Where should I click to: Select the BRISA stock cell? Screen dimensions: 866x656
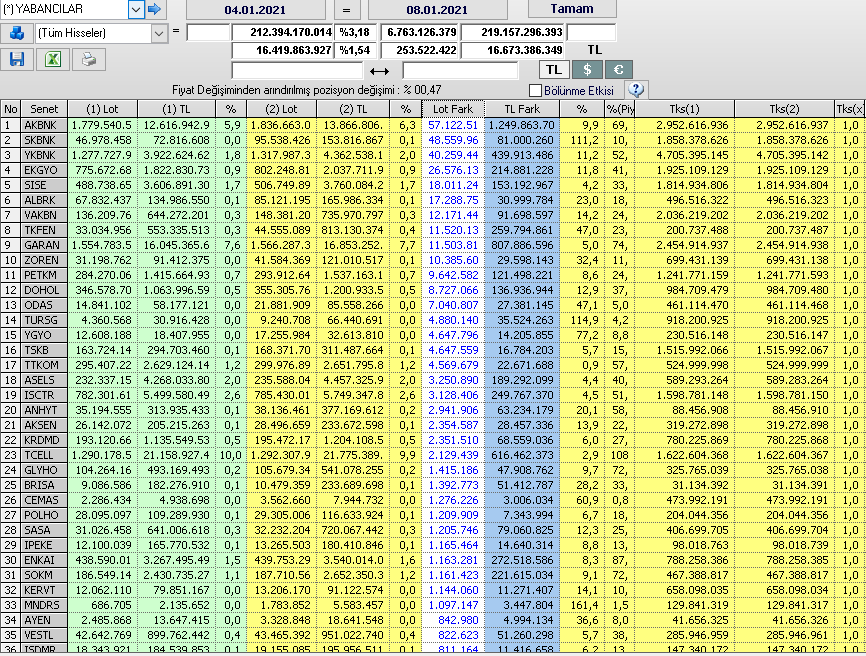coord(44,485)
